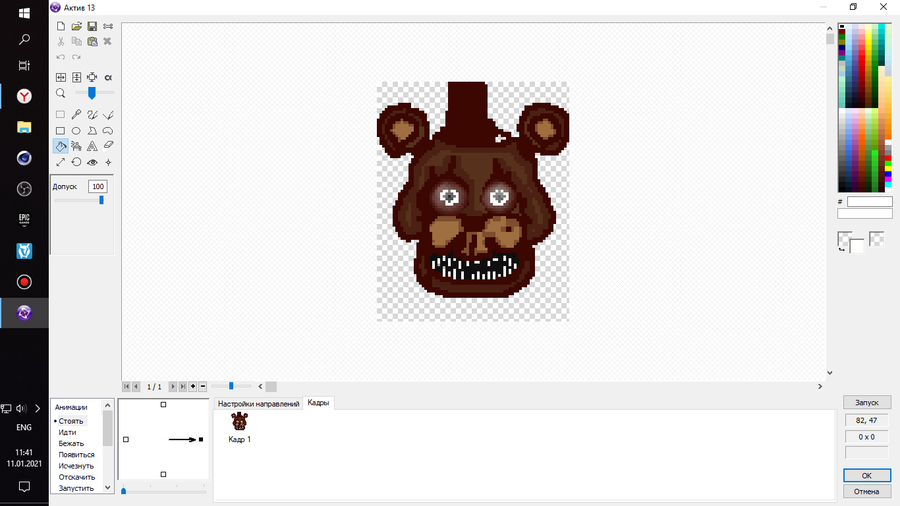Select the spray can tool

point(76,146)
